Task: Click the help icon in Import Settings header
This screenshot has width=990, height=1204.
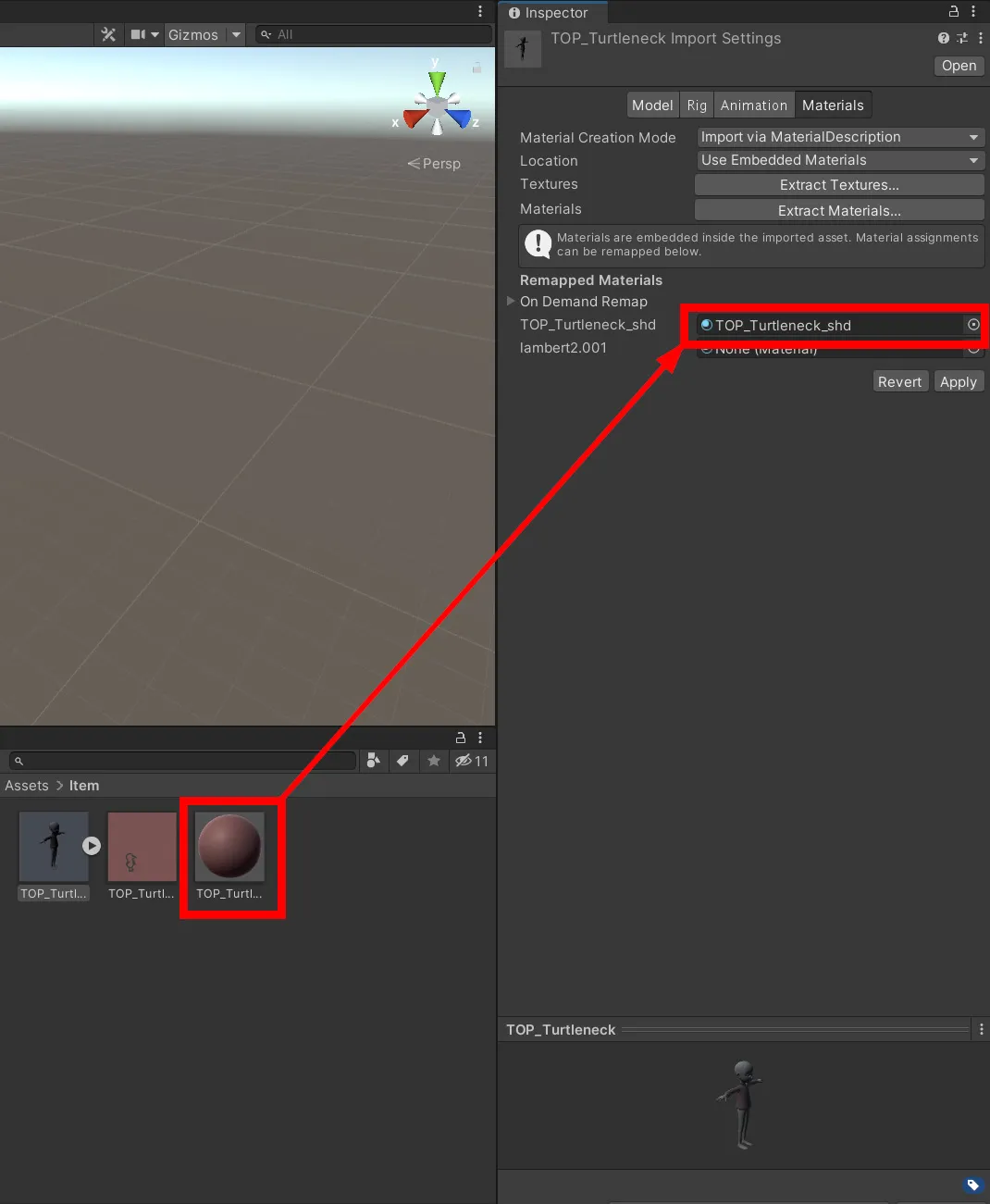Action: click(x=941, y=38)
